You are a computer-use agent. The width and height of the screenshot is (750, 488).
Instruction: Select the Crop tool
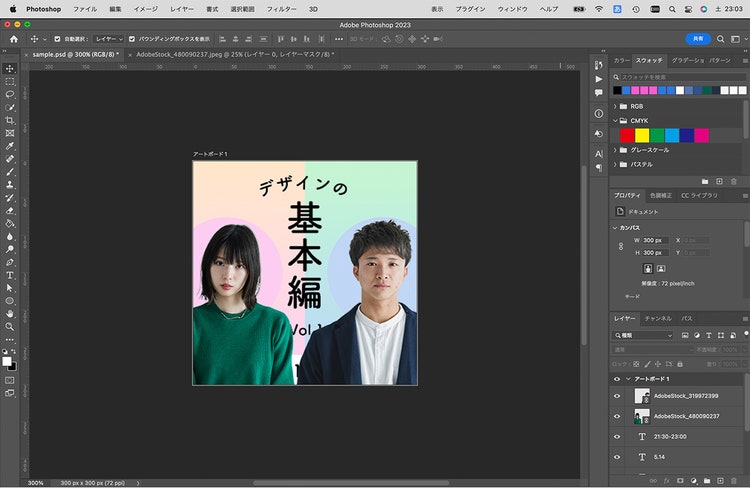[10, 121]
